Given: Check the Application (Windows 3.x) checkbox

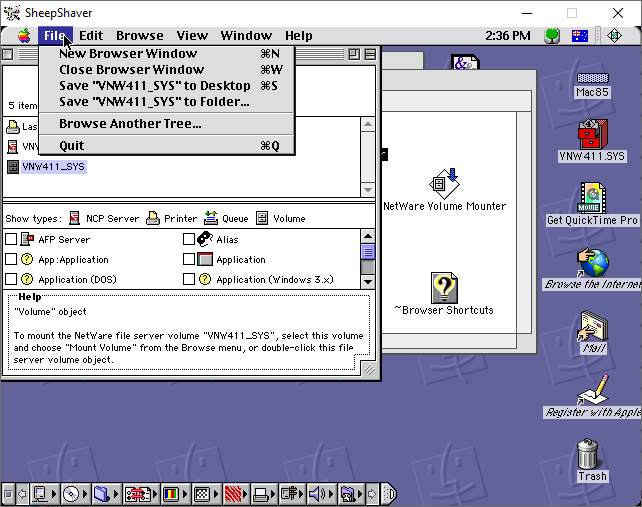Looking at the screenshot, I should pyautogui.click(x=189, y=279).
